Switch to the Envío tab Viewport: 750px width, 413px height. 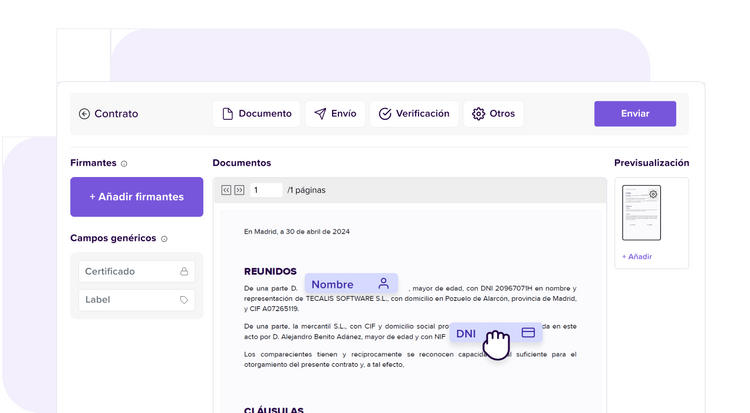pyautogui.click(x=335, y=114)
